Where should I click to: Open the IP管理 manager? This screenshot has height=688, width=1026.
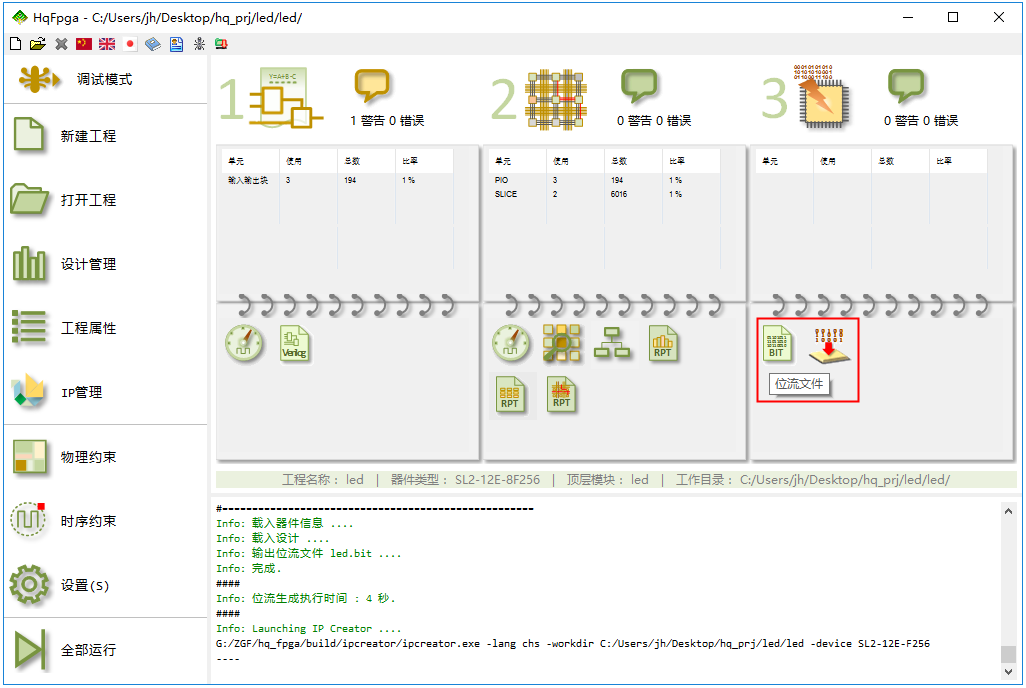[82, 392]
